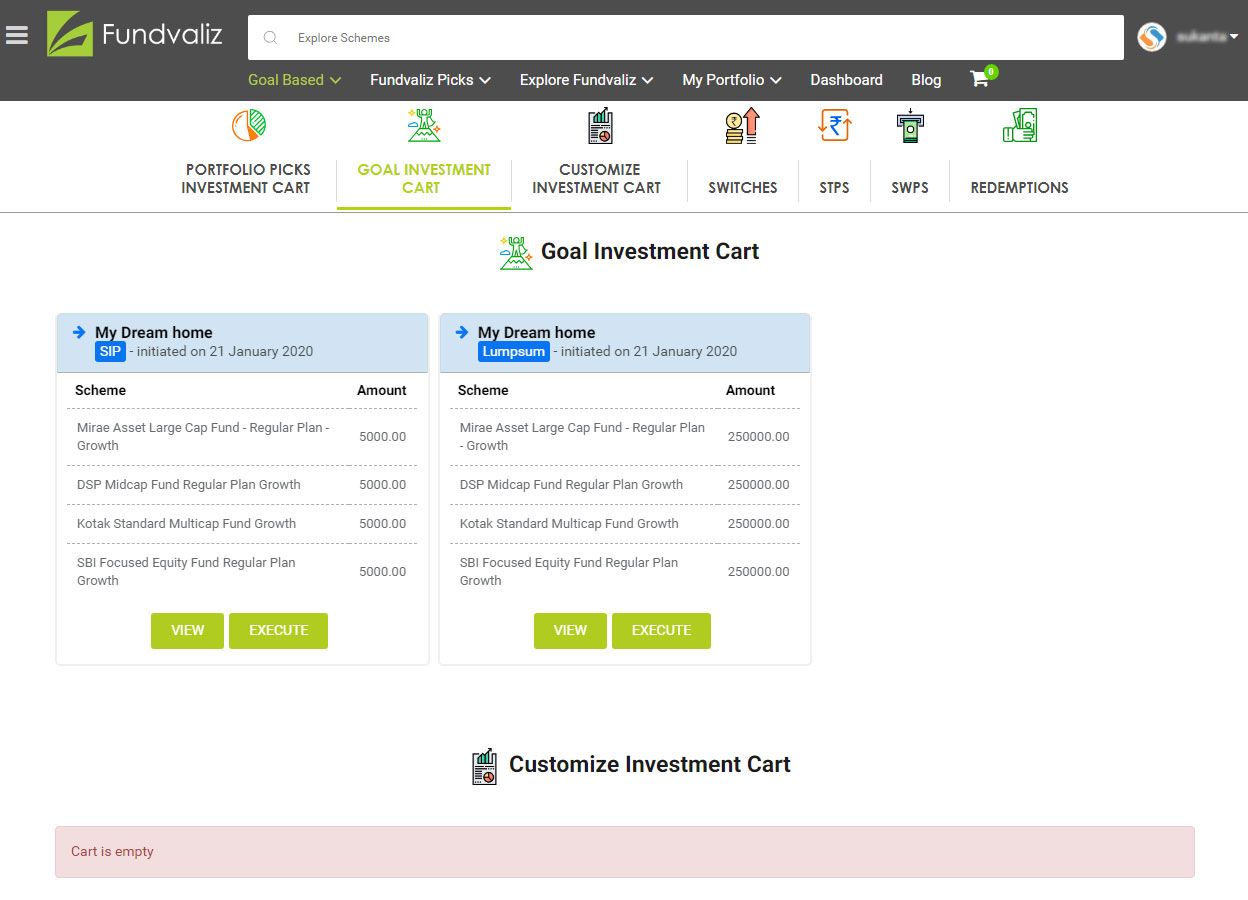The image size is (1248, 900).
Task: Click the SWPS ATM icon
Action: 910,125
